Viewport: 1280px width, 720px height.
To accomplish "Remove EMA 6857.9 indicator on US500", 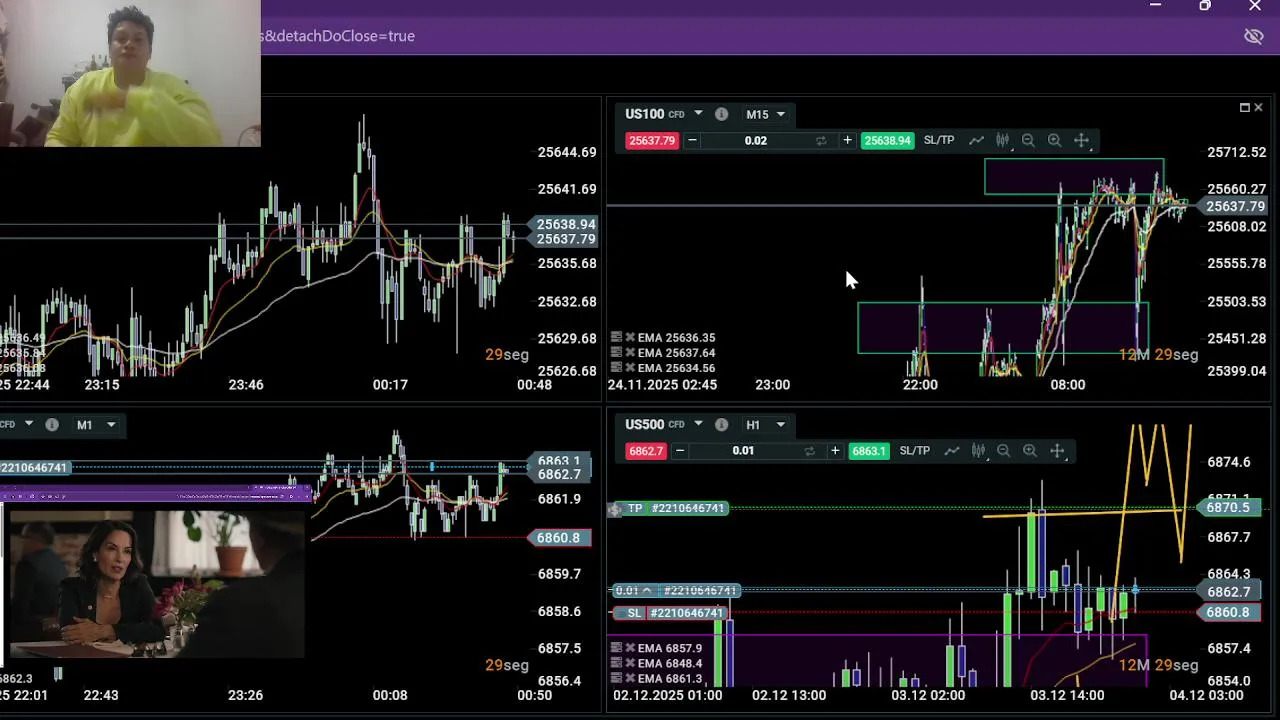I will 631,648.
